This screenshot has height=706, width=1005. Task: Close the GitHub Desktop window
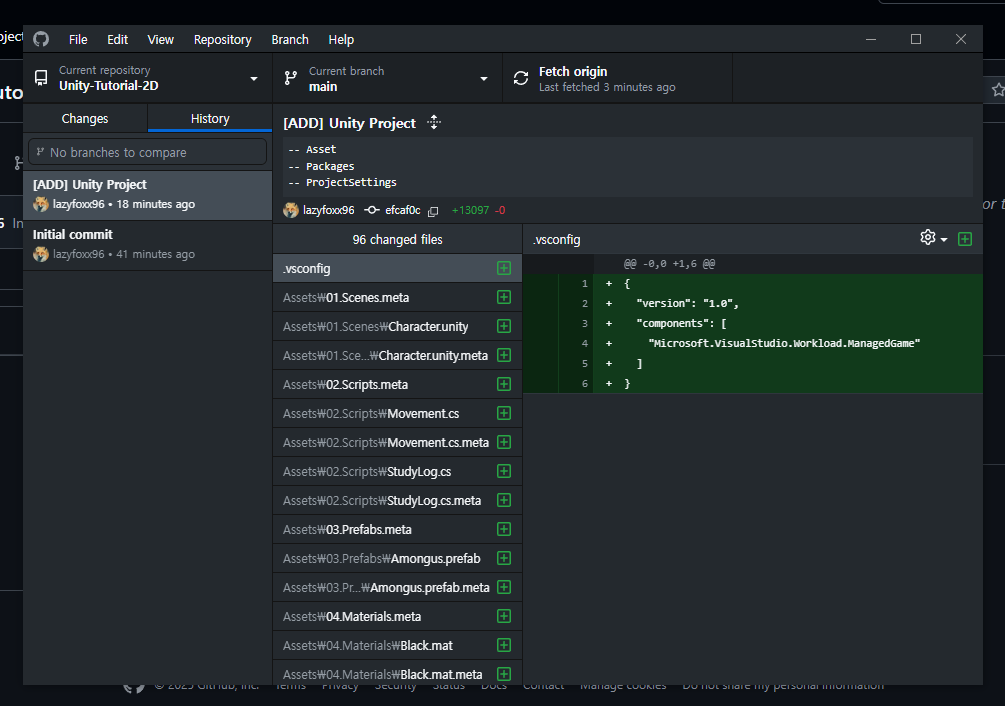coord(961,39)
